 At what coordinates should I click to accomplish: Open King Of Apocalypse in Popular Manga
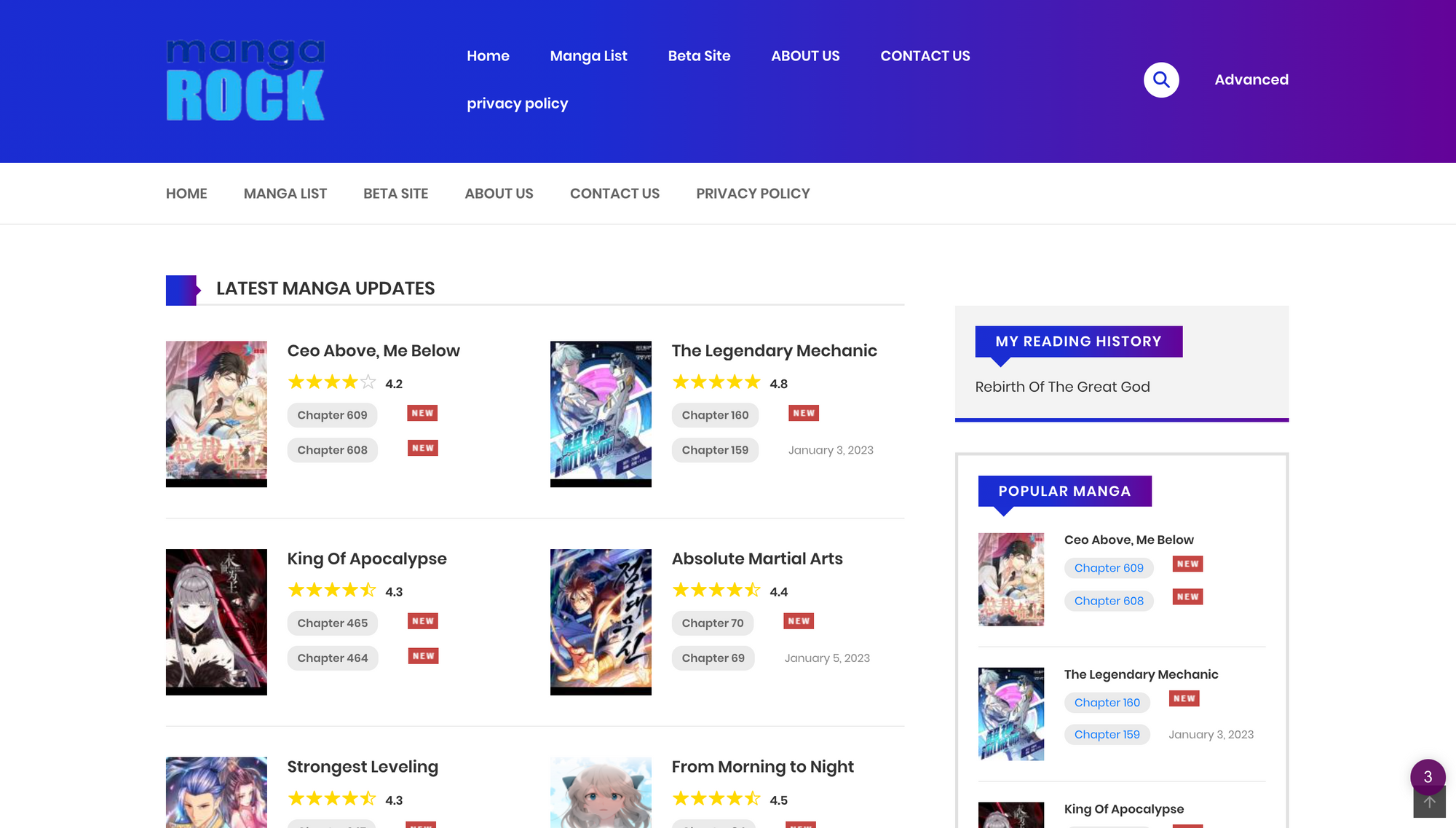coord(1123,809)
